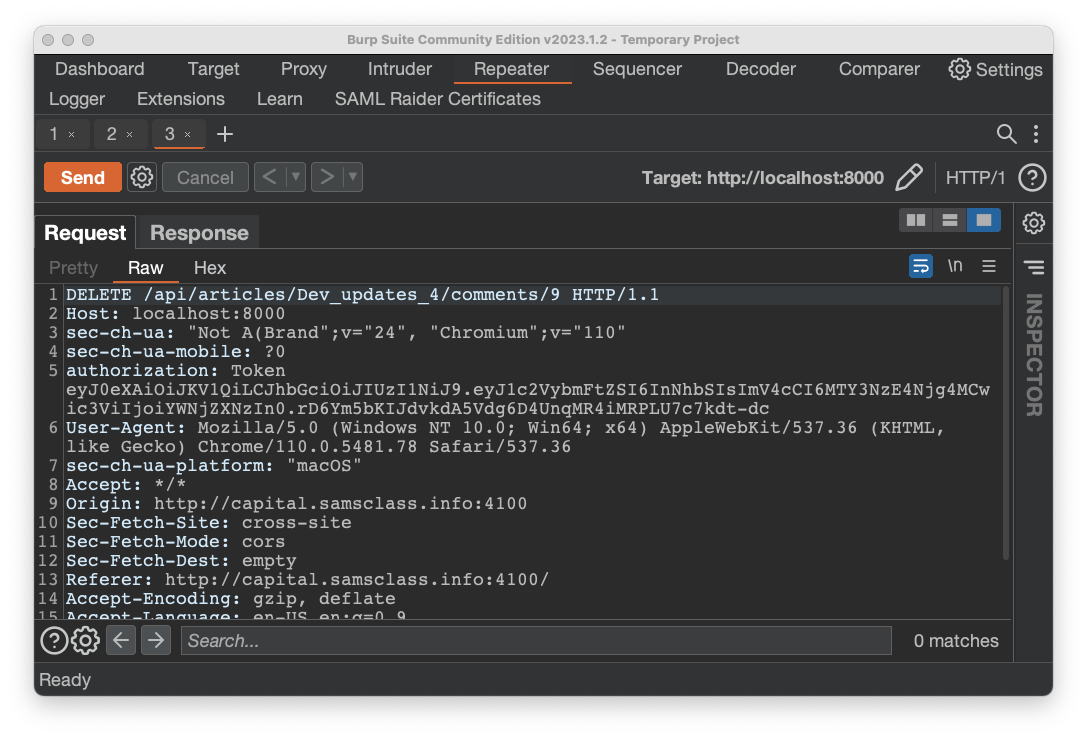The height and width of the screenshot is (738, 1087).
Task: Click the pencil icon to edit target
Action: pyautogui.click(x=908, y=178)
